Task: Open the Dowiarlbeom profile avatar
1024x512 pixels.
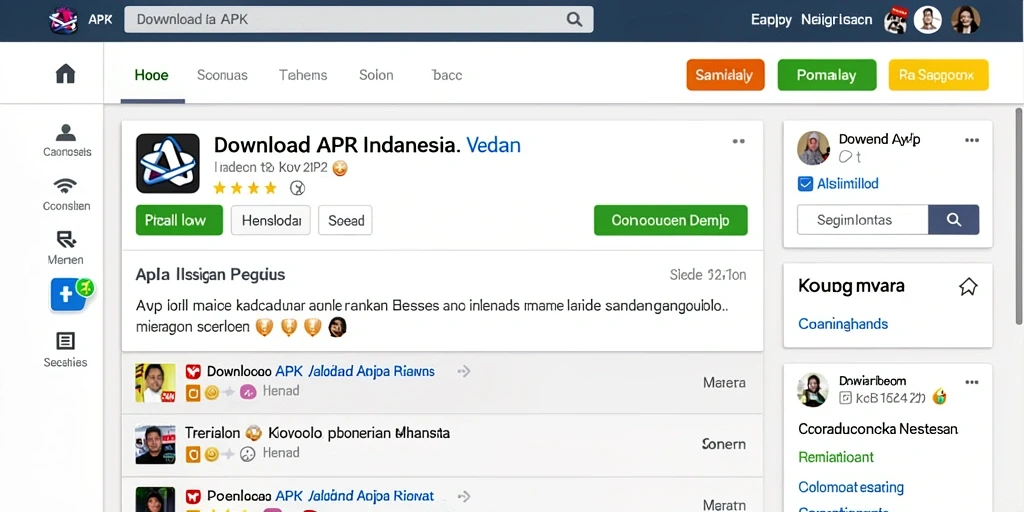Action: click(x=813, y=390)
